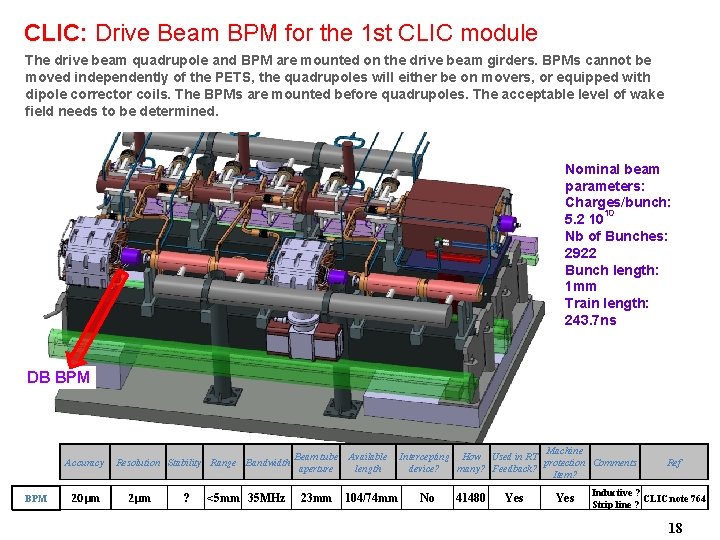Click the slide number 18
Image resolution: width=720 pixels, height=540 pixels.
[675, 528]
